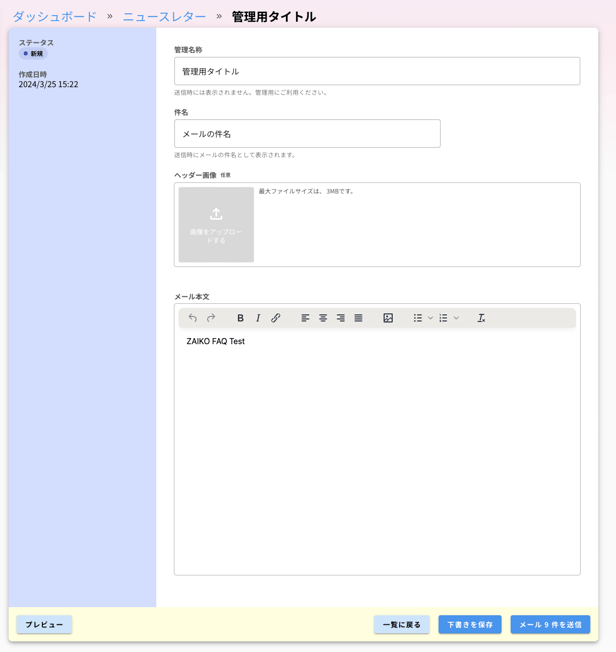The width and height of the screenshot is (616, 652).
Task: Click the 管理名称 input field
Action: click(377, 71)
